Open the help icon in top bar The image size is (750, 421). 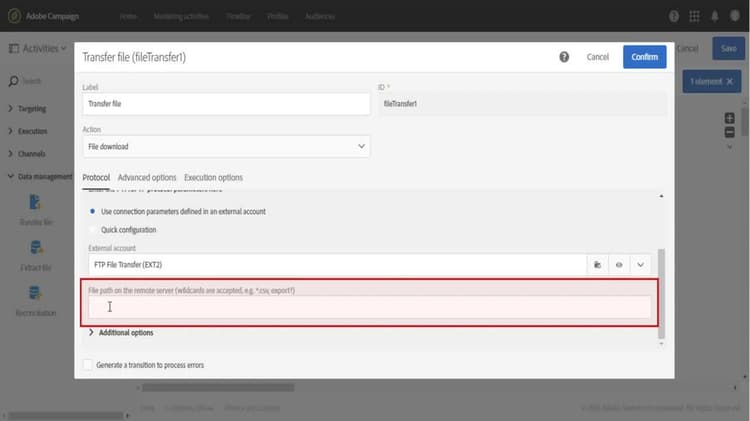click(x=673, y=16)
